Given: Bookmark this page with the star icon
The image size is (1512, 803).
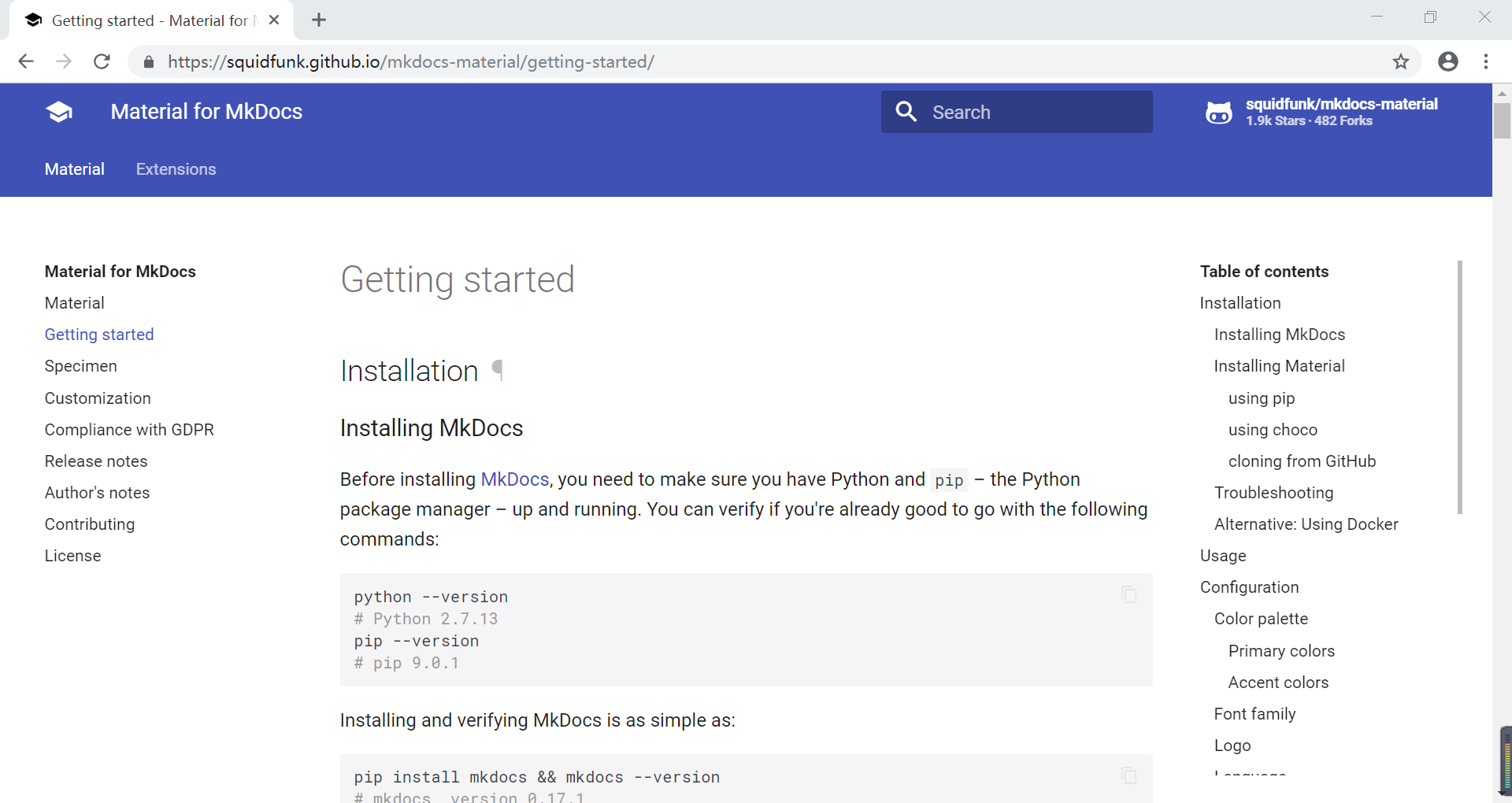Looking at the screenshot, I should [1401, 61].
